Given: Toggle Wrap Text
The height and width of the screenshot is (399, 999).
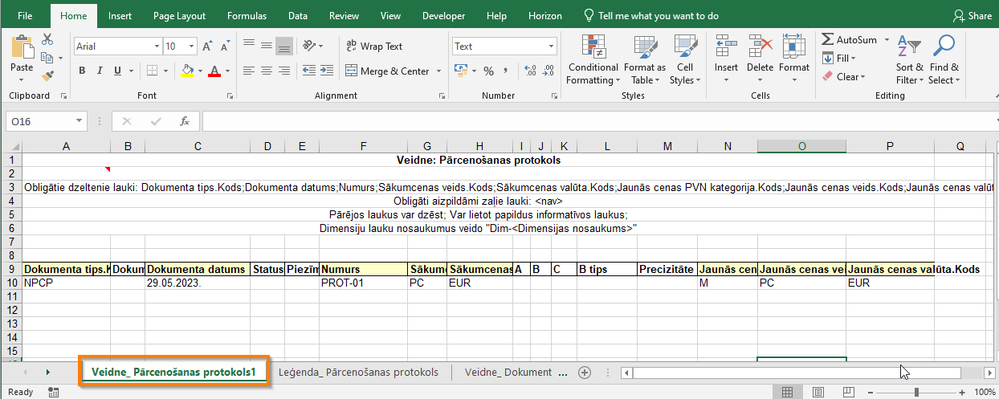Looking at the screenshot, I should tap(375, 46).
